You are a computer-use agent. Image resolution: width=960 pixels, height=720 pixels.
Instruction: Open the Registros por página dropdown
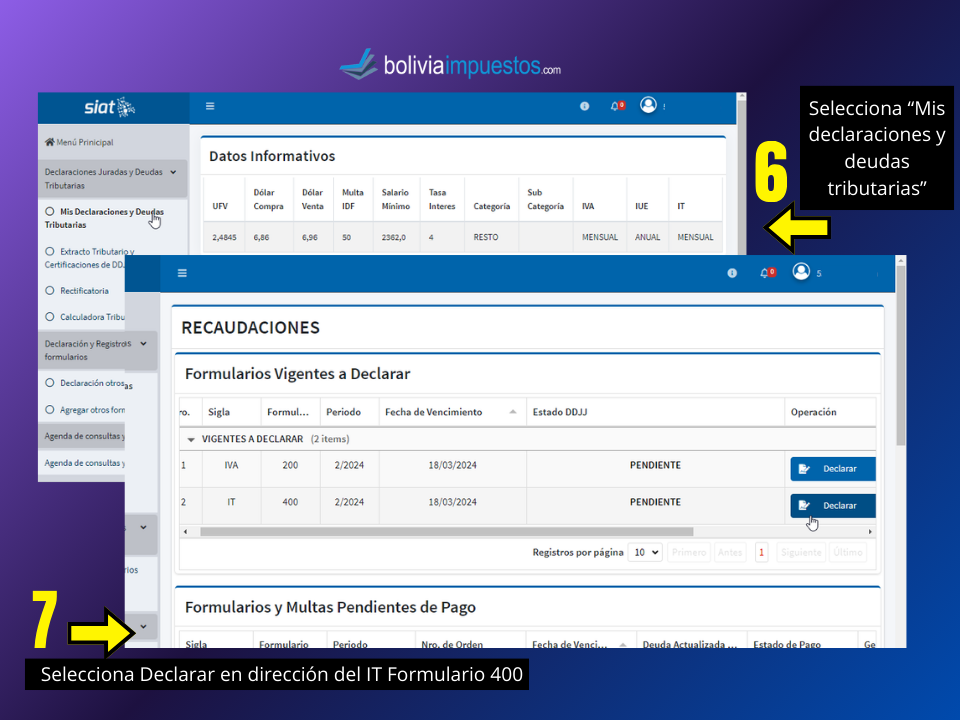click(x=645, y=552)
